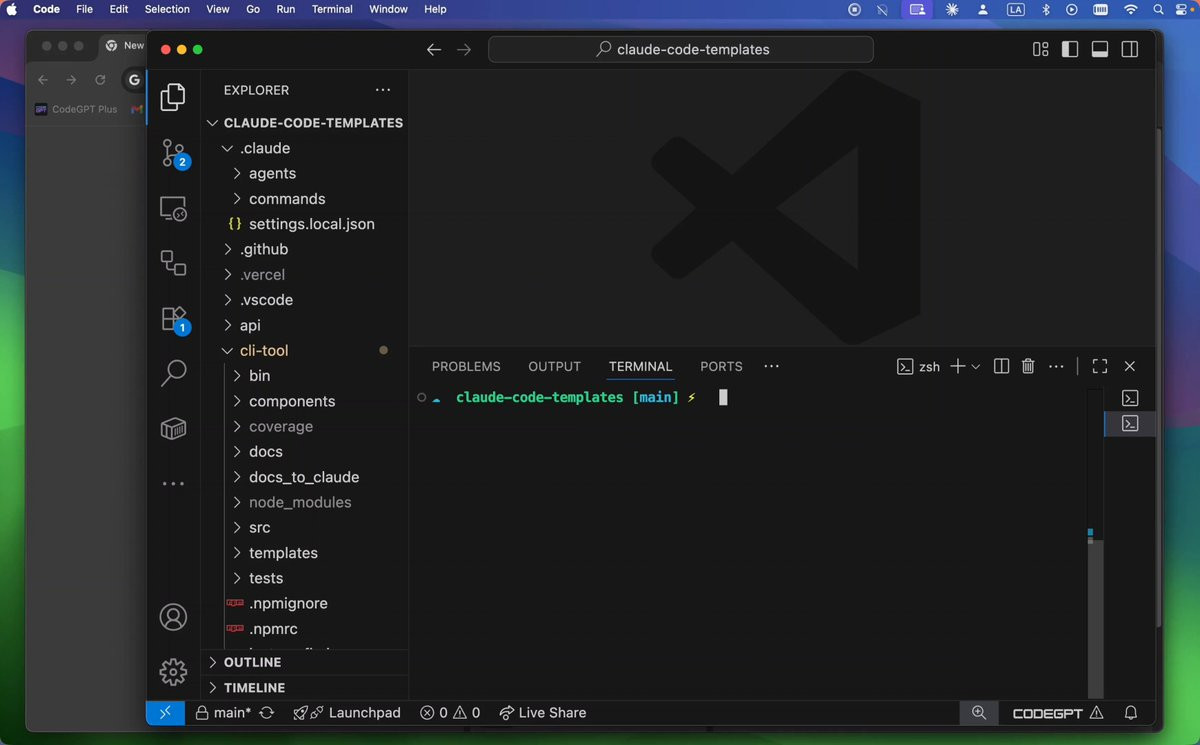The width and height of the screenshot is (1200, 745).
Task: Switch to the PROBLEMS tab
Action: pyautogui.click(x=466, y=367)
